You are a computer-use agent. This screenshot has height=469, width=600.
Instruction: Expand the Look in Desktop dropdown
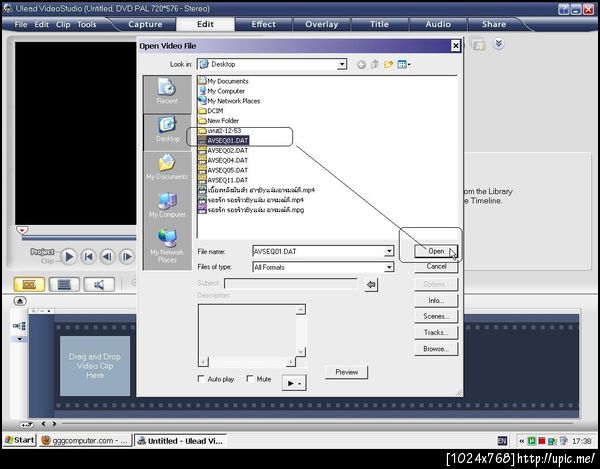342,64
